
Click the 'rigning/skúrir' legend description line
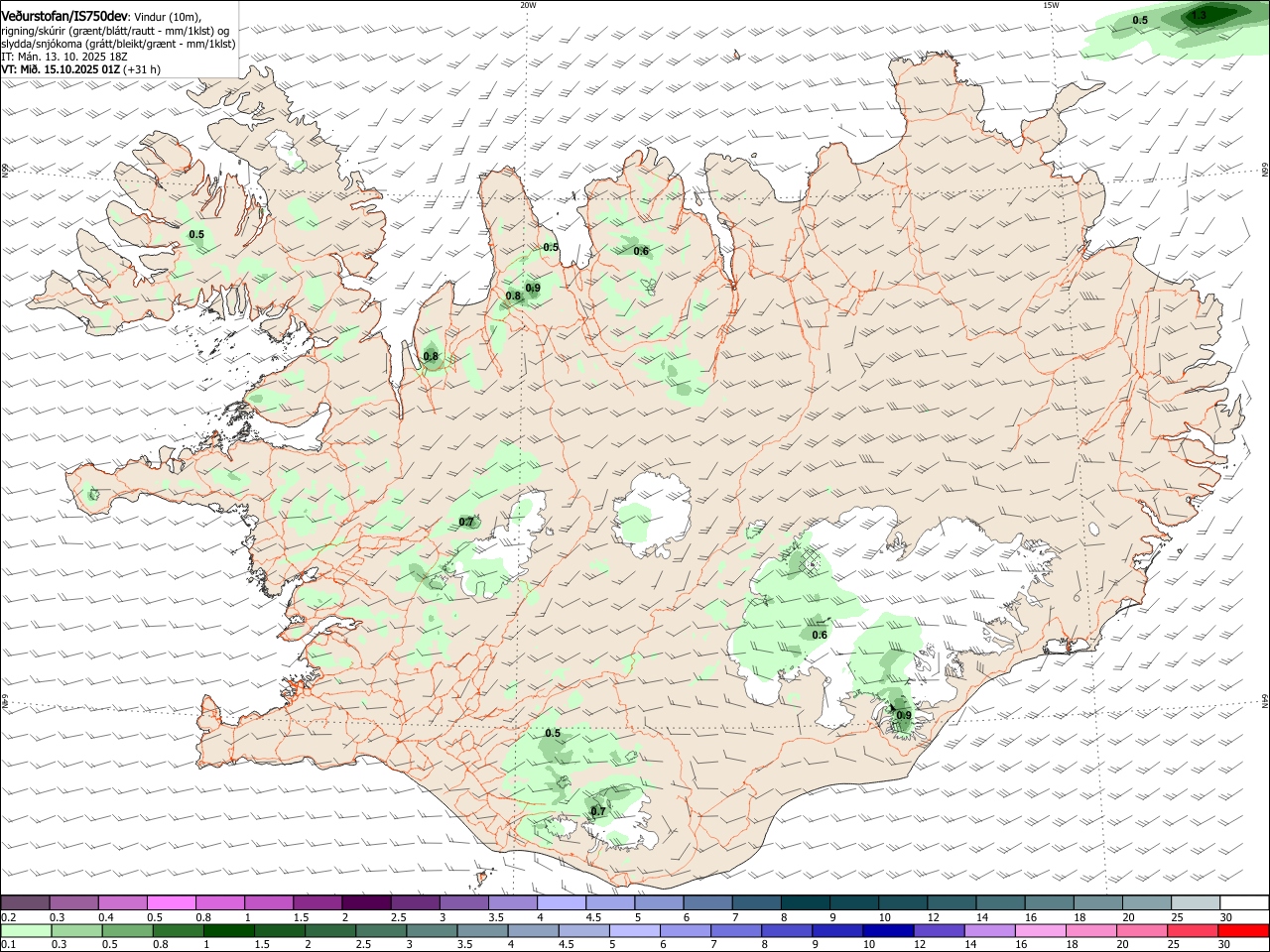point(117,30)
